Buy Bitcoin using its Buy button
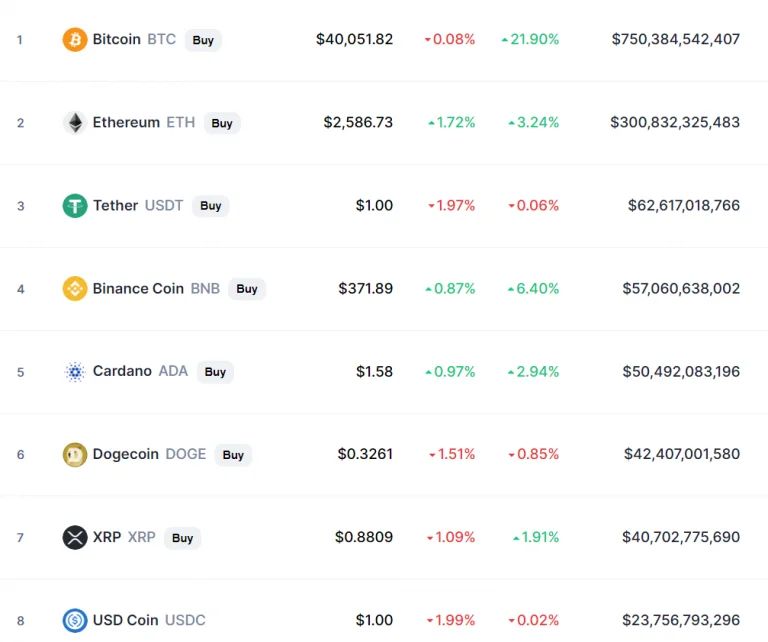 (203, 40)
